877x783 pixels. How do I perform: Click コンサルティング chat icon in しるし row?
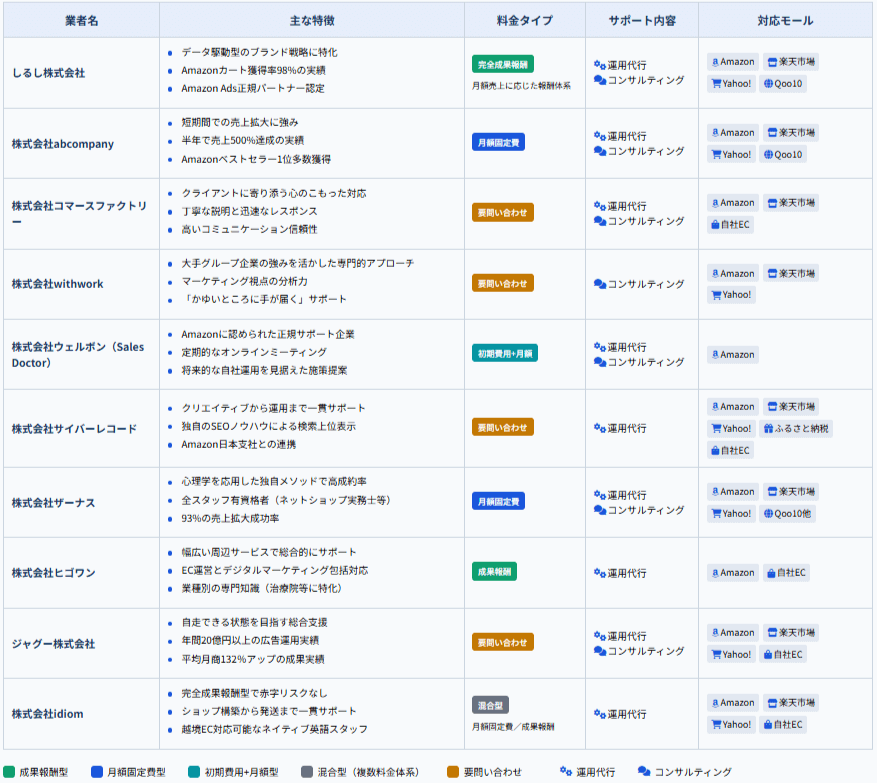tap(600, 80)
